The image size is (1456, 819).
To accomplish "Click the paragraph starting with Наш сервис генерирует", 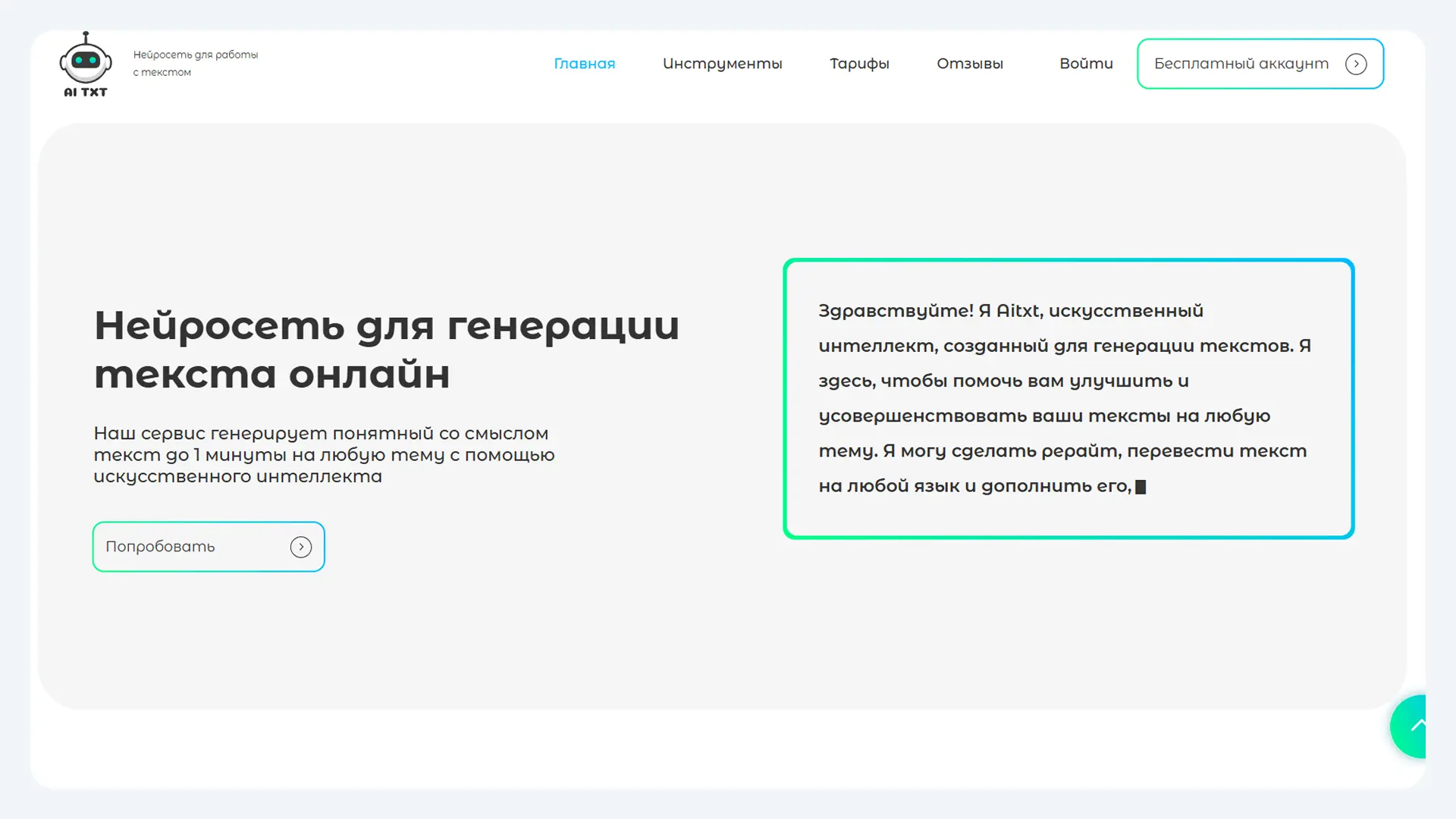I will pyautogui.click(x=324, y=455).
